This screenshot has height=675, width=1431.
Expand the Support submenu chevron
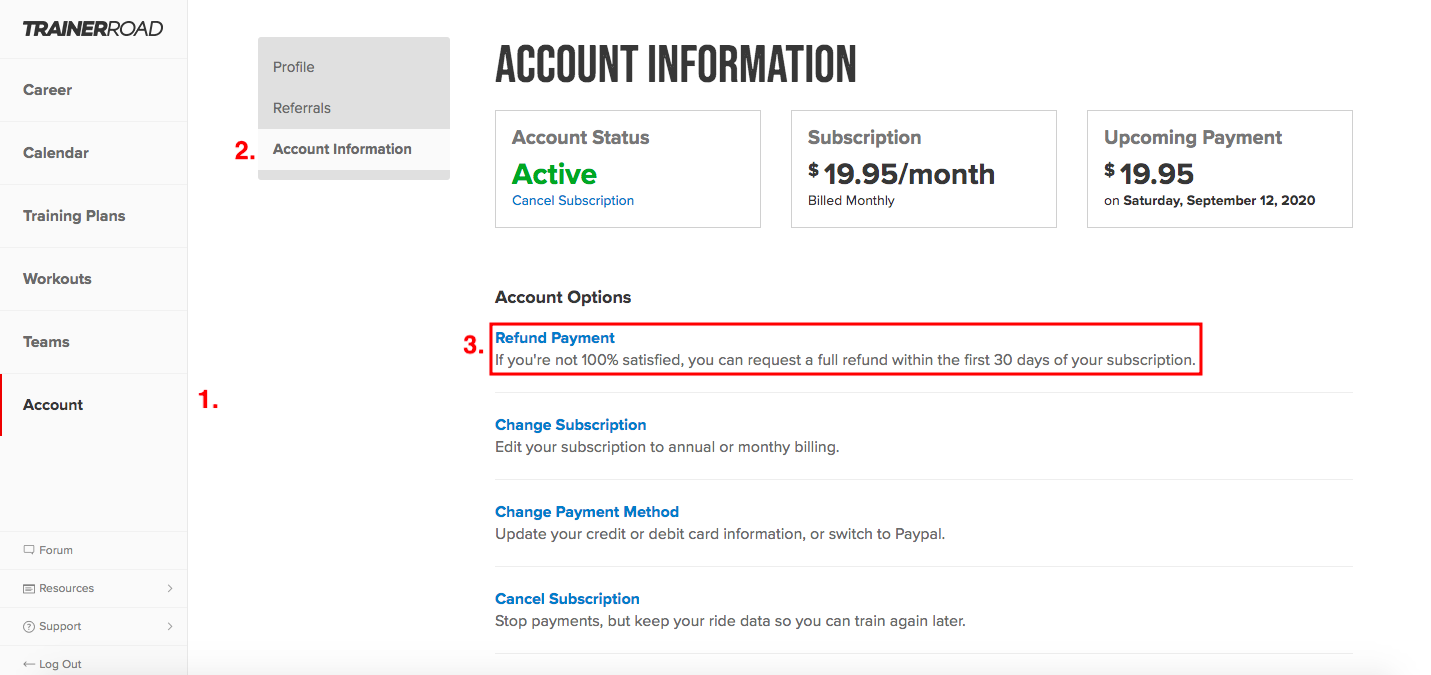click(x=170, y=626)
